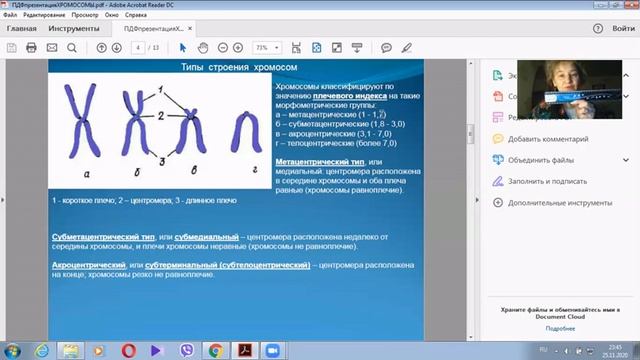
Task: Click the scrollbar up arrow
Action: pyautogui.click(x=470, y=63)
